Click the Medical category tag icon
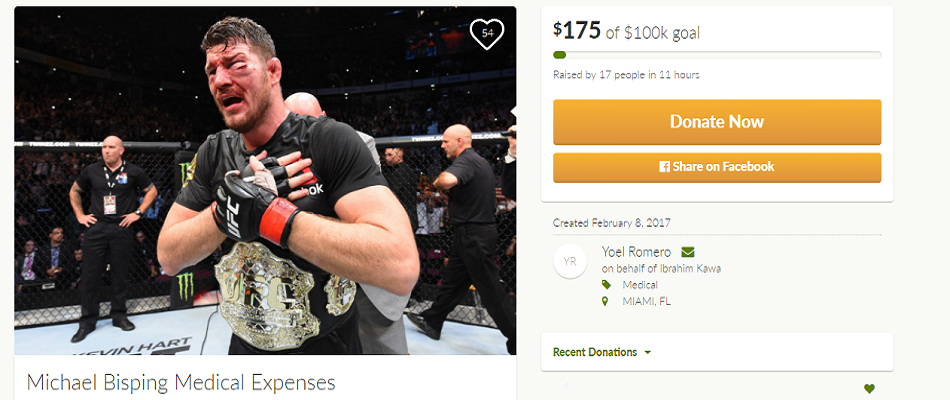Image resolution: width=950 pixels, height=400 pixels. tap(606, 285)
